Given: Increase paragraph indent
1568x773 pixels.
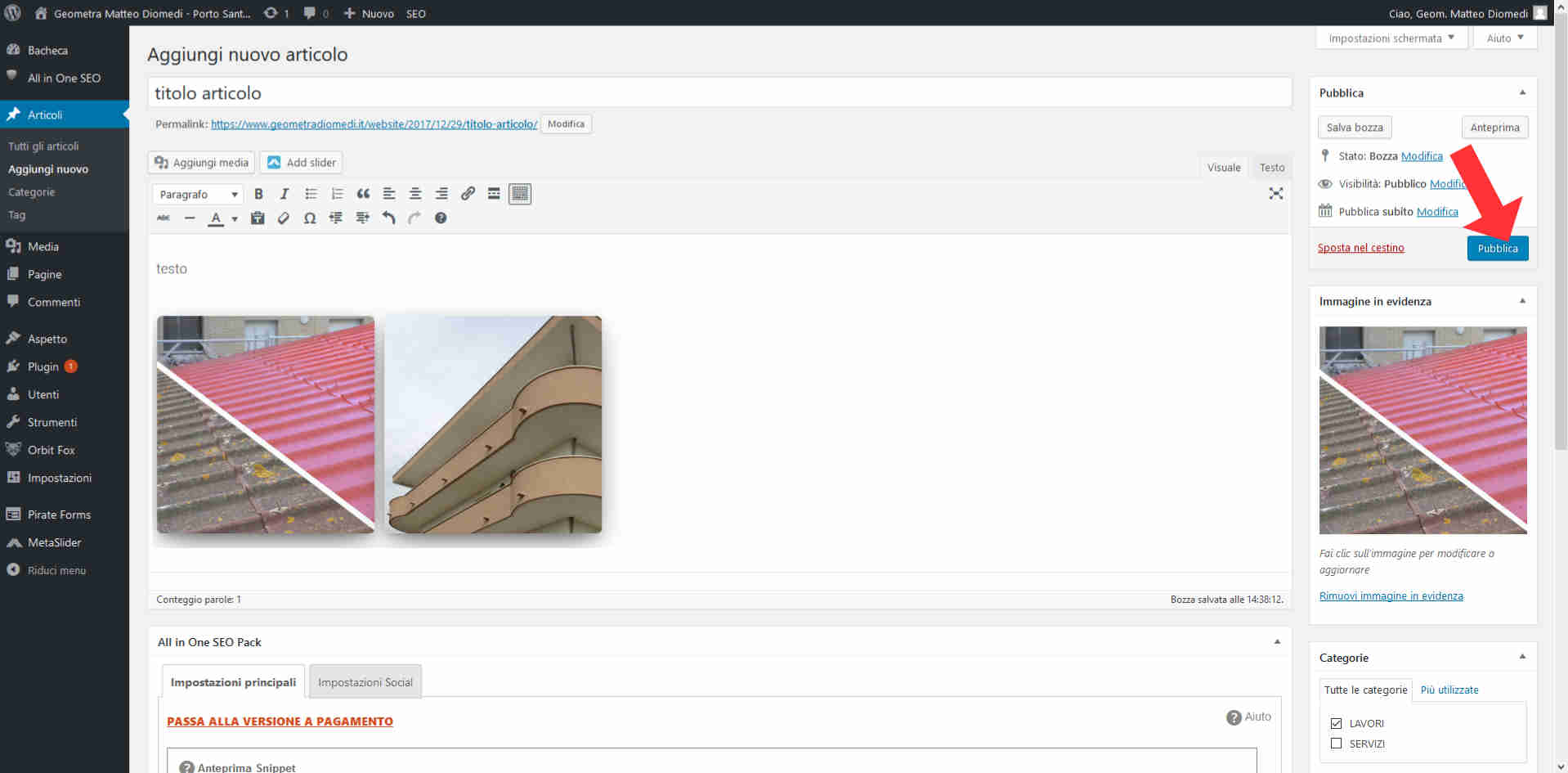Looking at the screenshot, I should coord(362,218).
